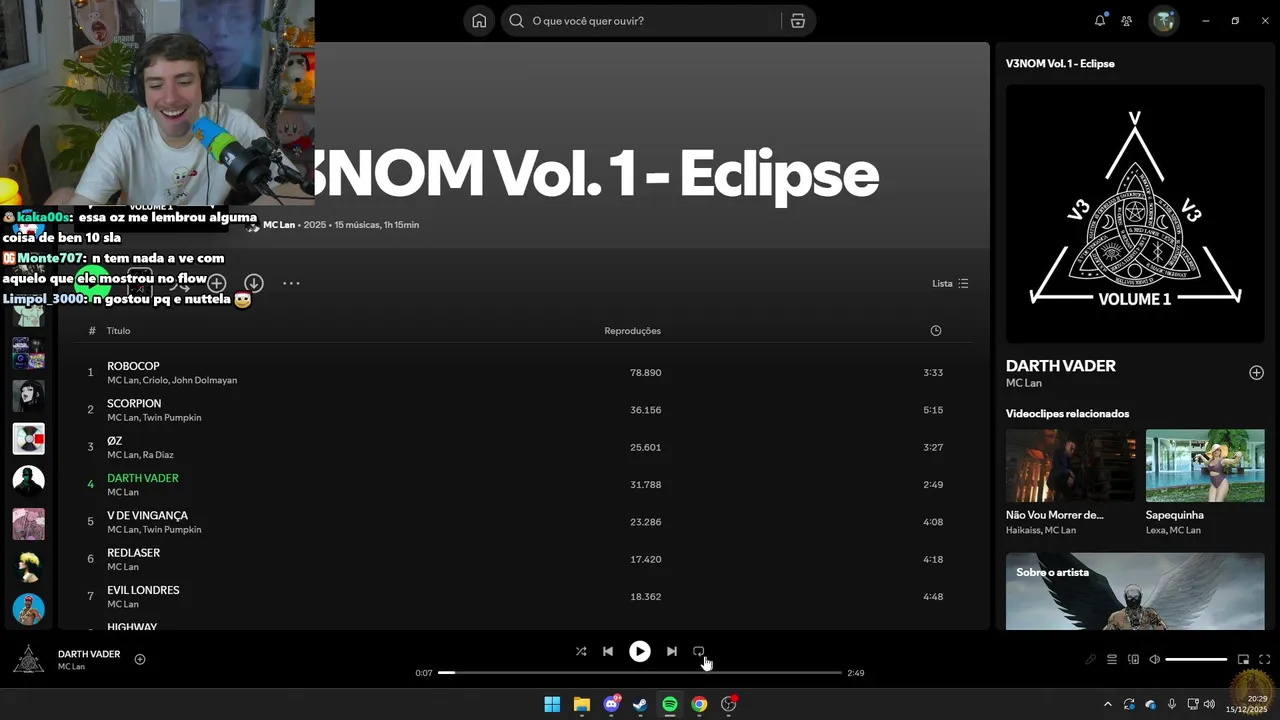Image resolution: width=1280 pixels, height=720 pixels.
Task: Adjust the volume slider
Action: (x=1196, y=660)
